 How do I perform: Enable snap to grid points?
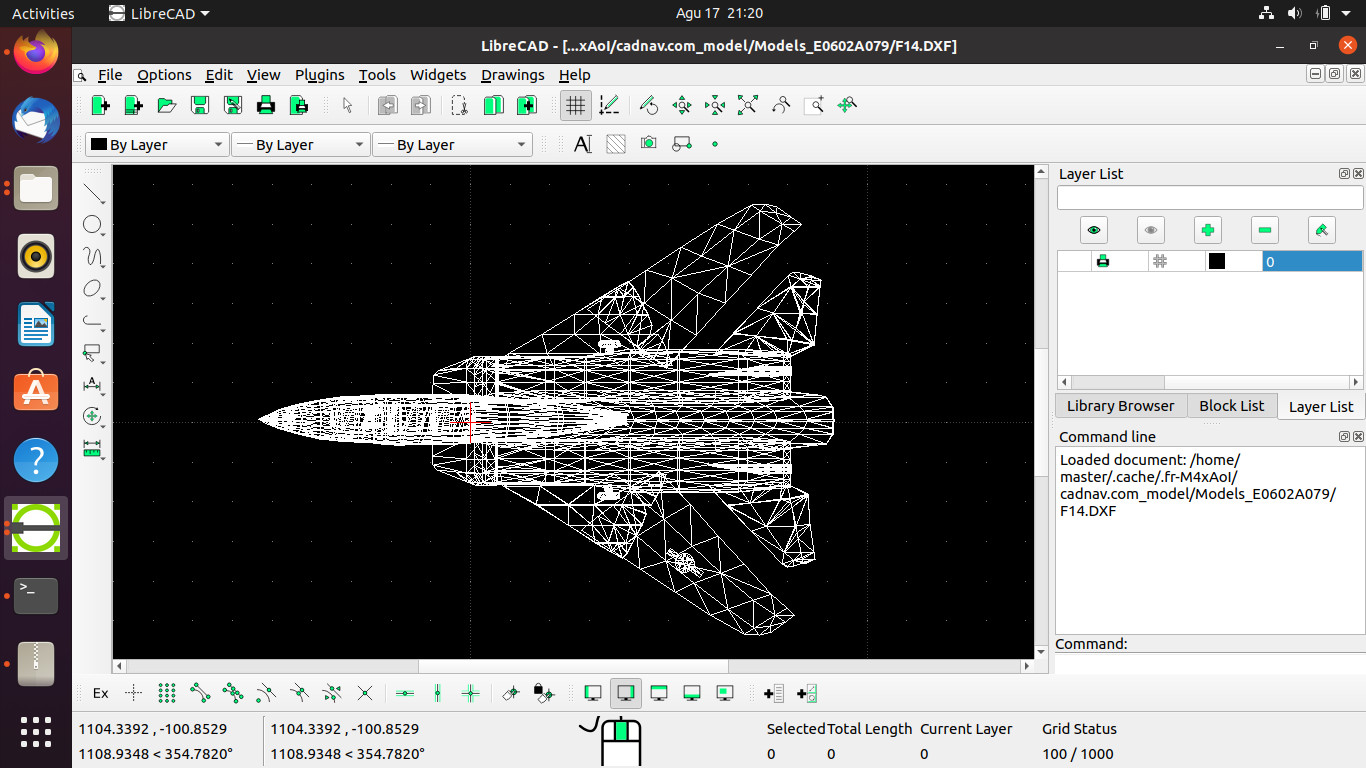(x=167, y=692)
